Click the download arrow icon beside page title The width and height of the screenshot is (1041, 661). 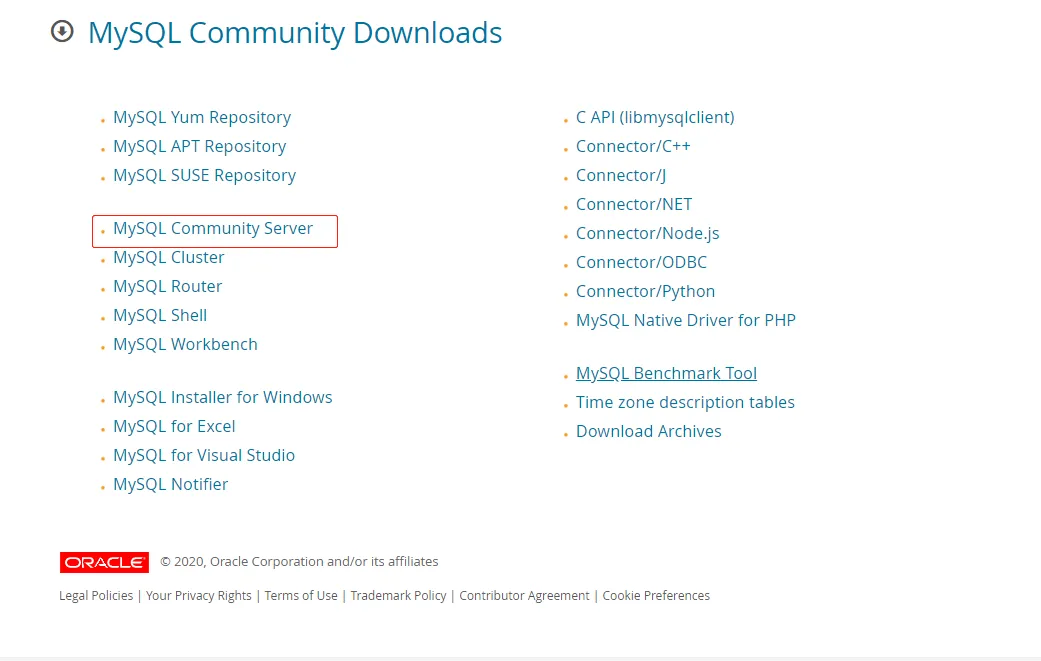click(62, 32)
